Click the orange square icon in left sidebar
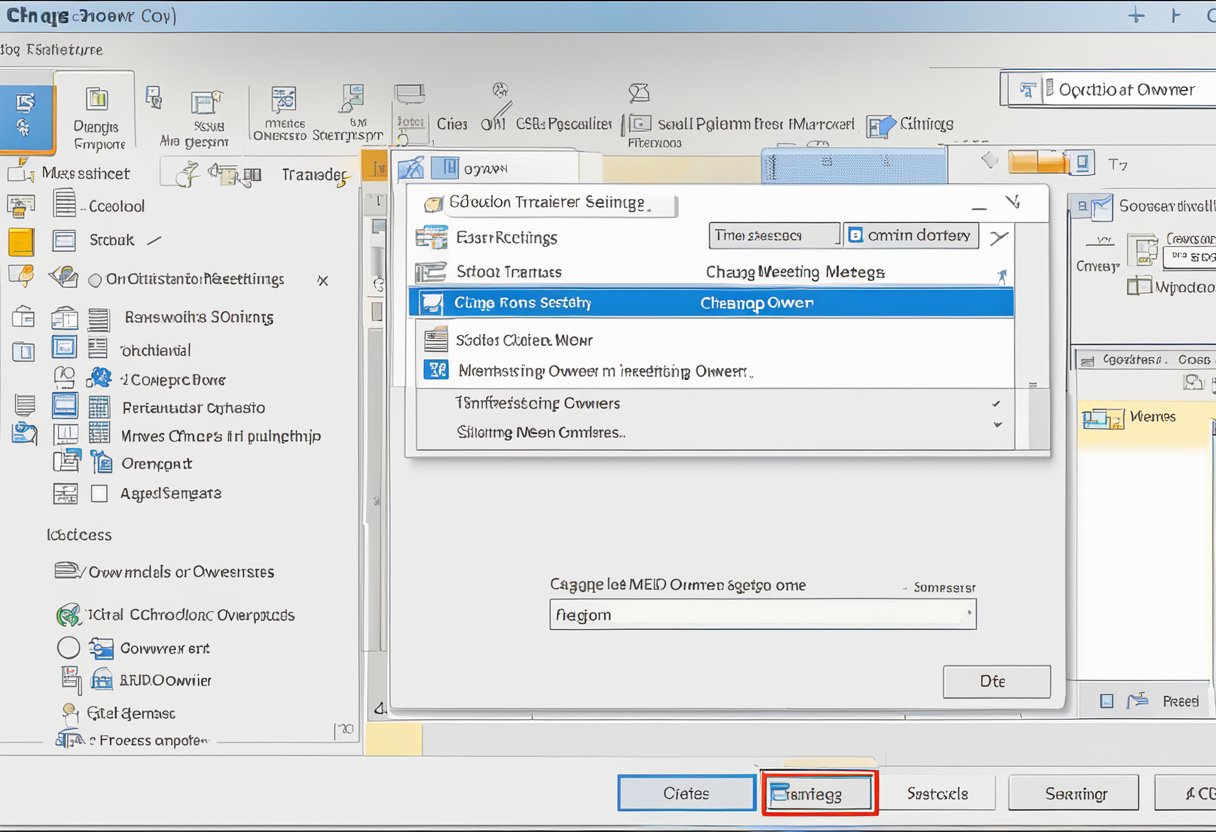Screen dimensions: 1216x832 pos(21,241)
